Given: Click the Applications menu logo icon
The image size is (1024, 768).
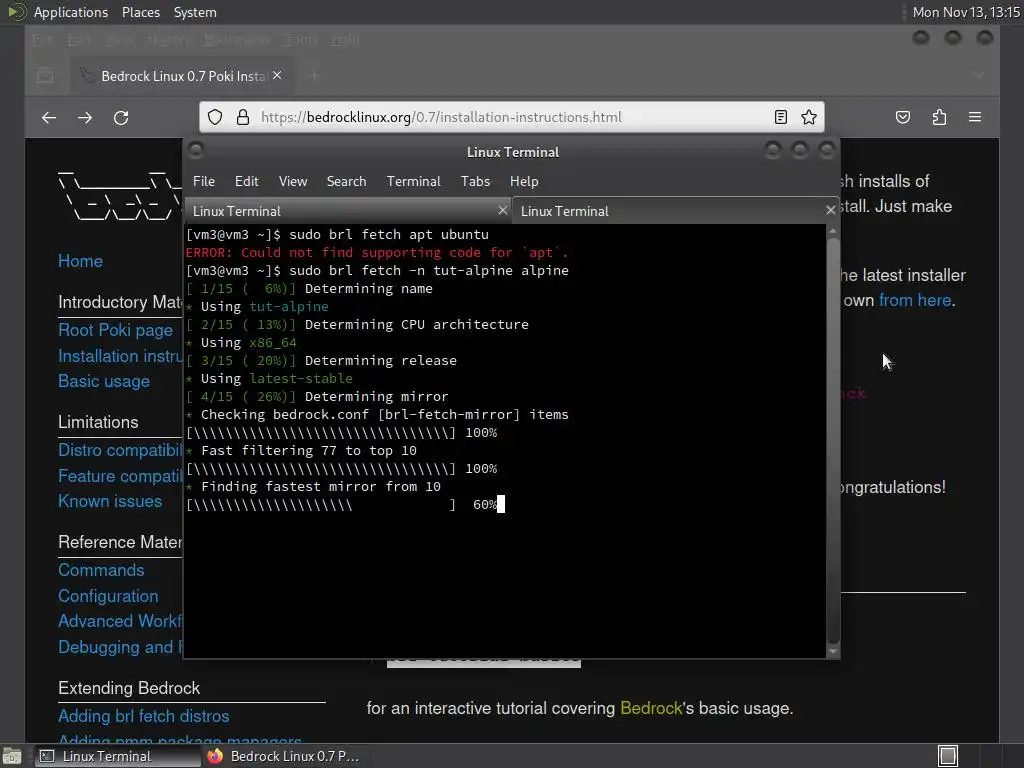Looking at the screenshot, I should (x=16, y=12).
